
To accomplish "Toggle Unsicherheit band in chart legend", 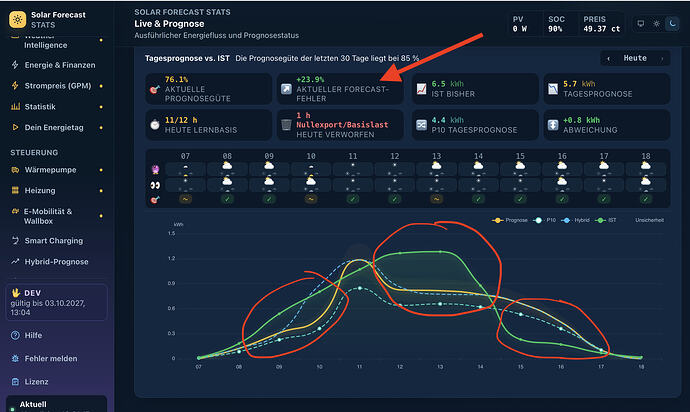I will [650, 220].
